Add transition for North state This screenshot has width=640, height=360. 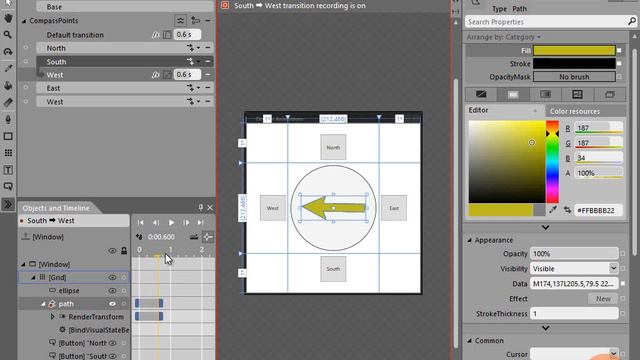coord(191,48)
